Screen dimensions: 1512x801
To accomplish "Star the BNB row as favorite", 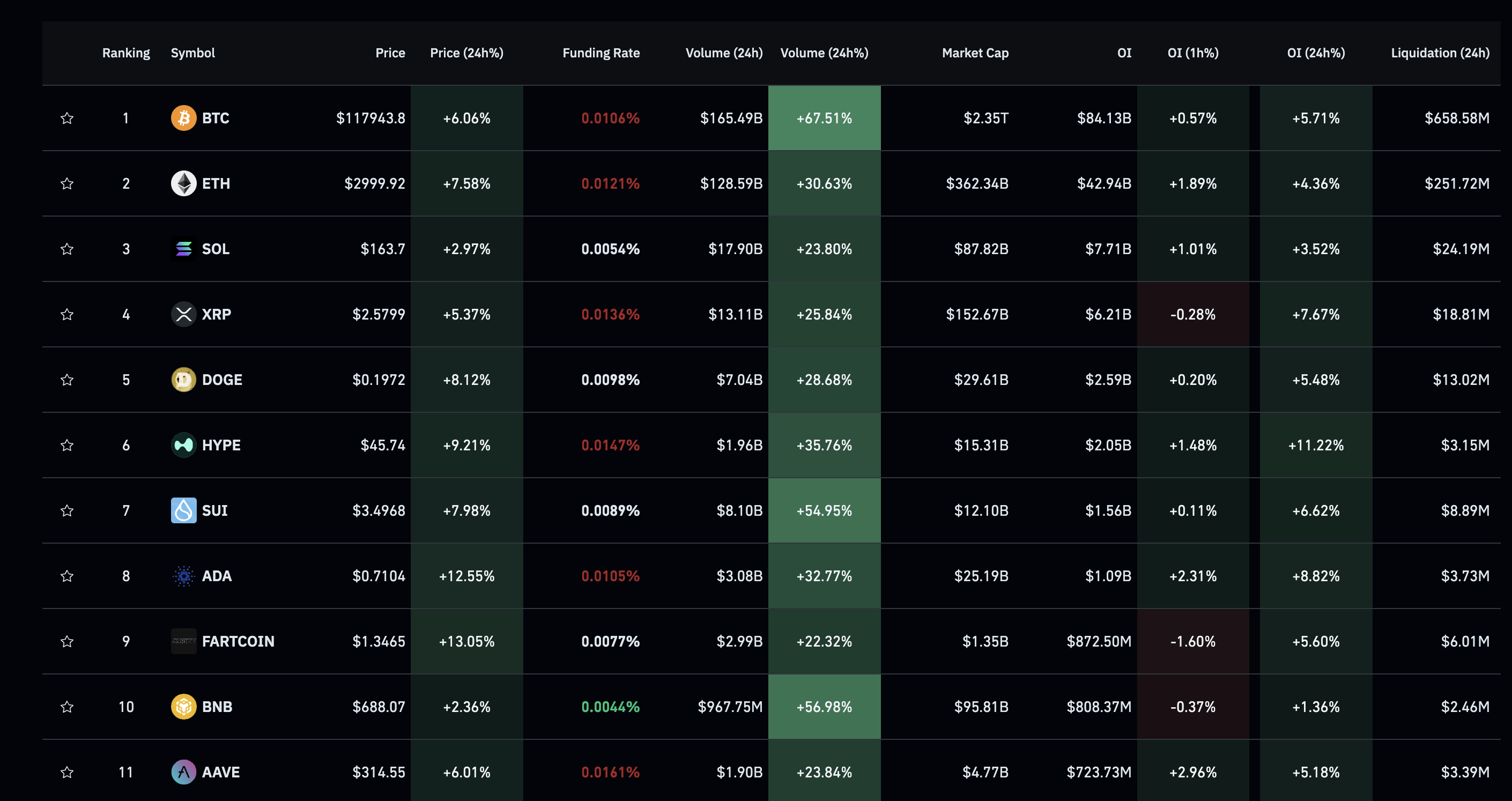I will point(67,707).
